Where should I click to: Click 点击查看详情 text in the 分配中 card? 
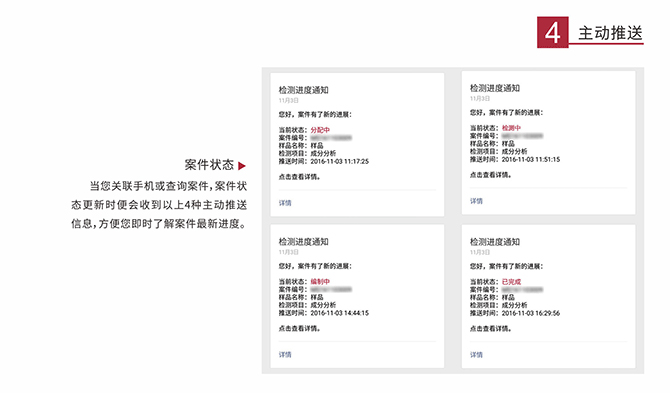pyautogui.click(x=299, y=177)
